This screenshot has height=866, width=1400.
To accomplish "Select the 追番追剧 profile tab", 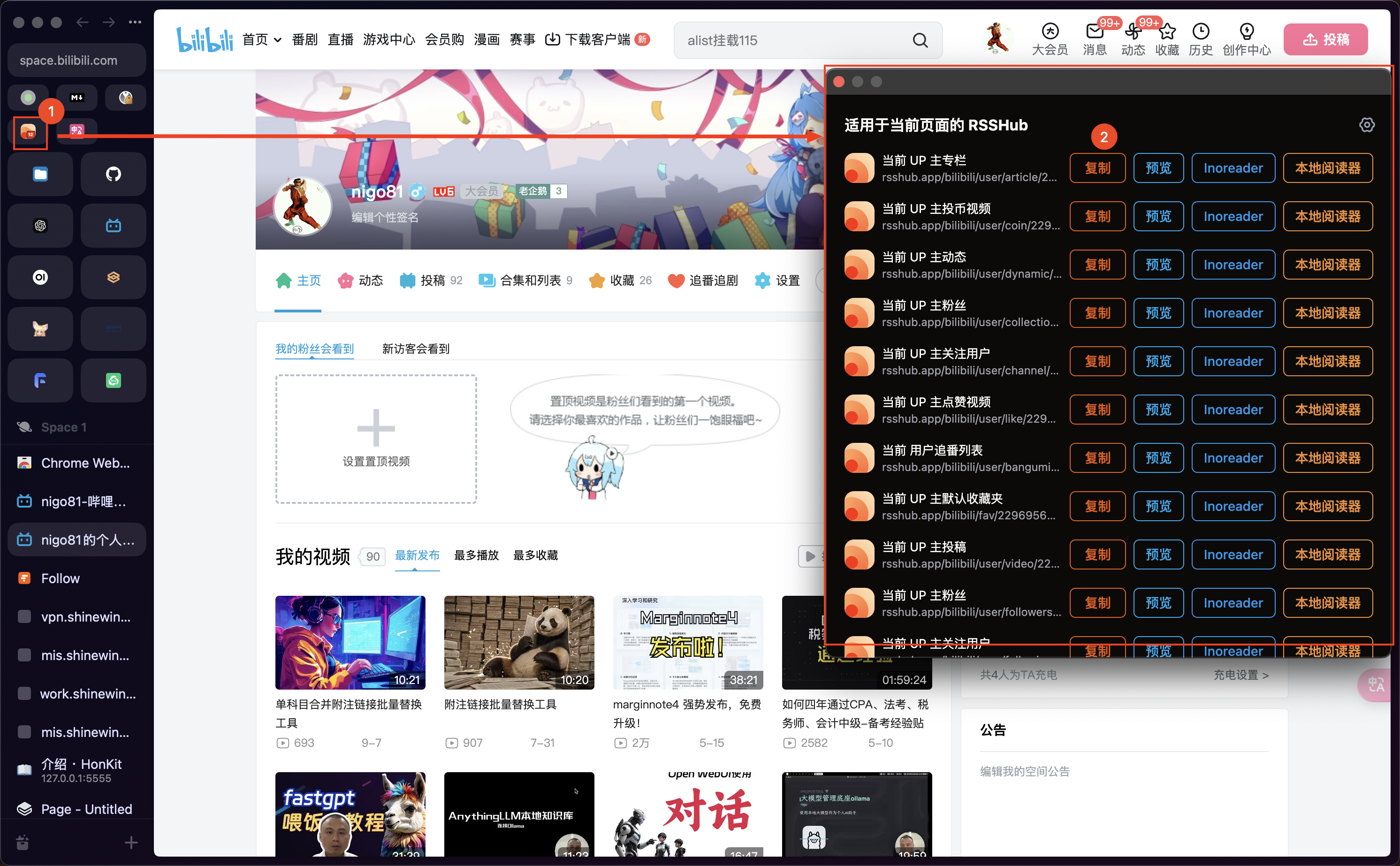I will (703, 280).
